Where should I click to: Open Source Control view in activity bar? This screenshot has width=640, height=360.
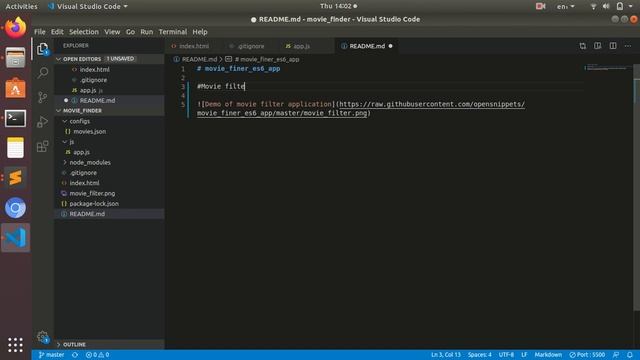click(x=42, y=97)
